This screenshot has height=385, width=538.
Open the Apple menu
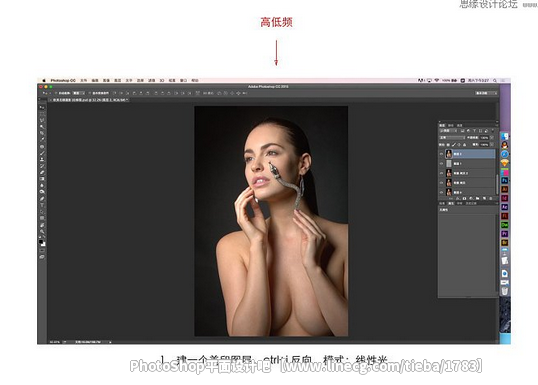[x=44, y=80]
